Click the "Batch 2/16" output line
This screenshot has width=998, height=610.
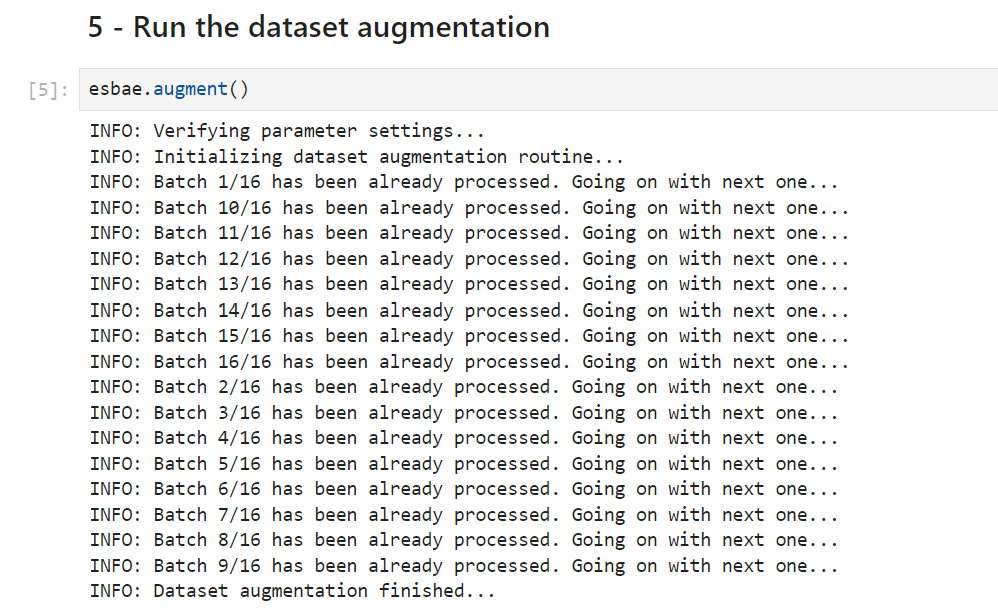(x=464, y=387)
